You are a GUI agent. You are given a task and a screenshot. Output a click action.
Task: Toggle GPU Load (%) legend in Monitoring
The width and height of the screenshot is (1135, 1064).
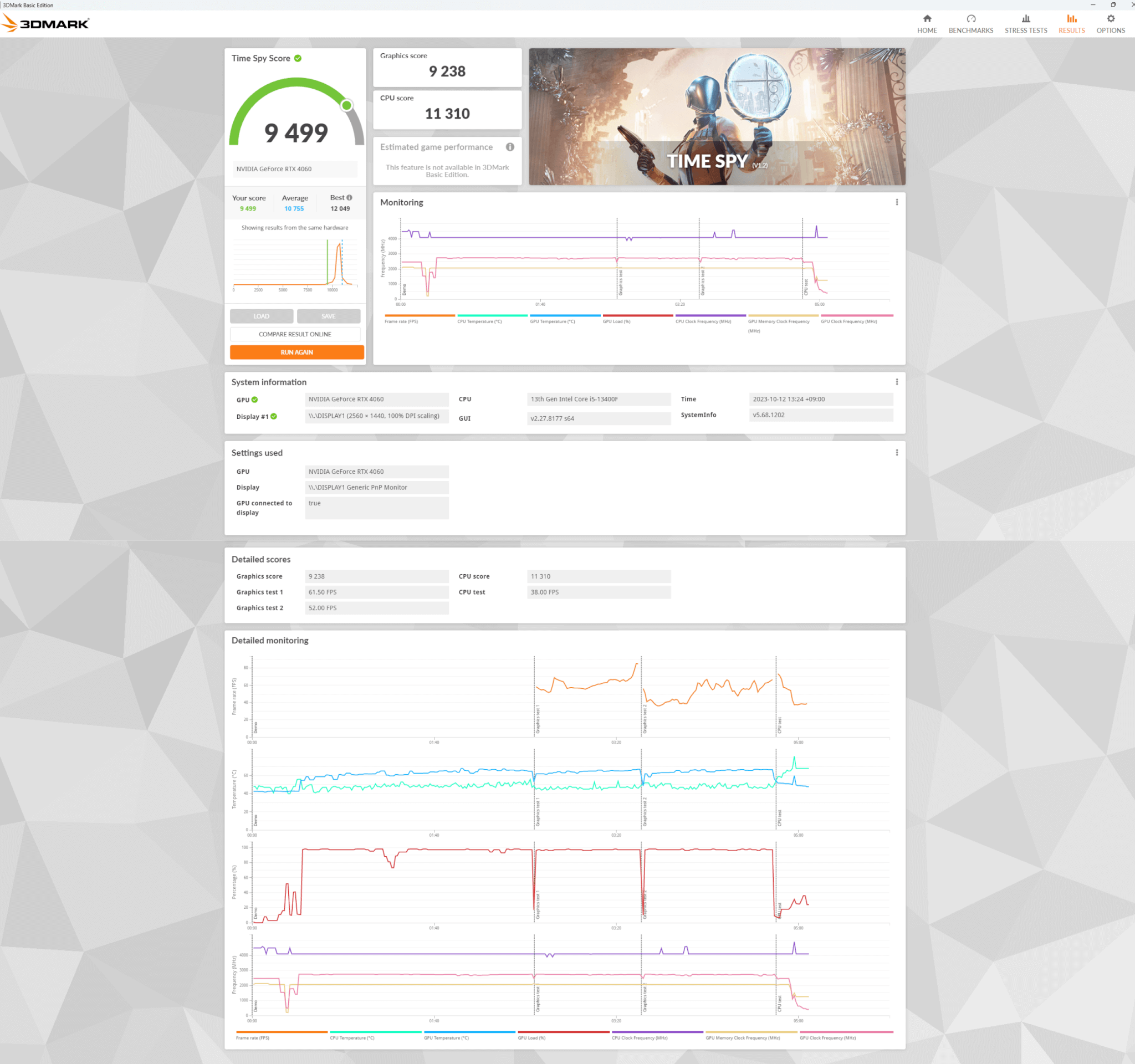[x=638, y=319]
